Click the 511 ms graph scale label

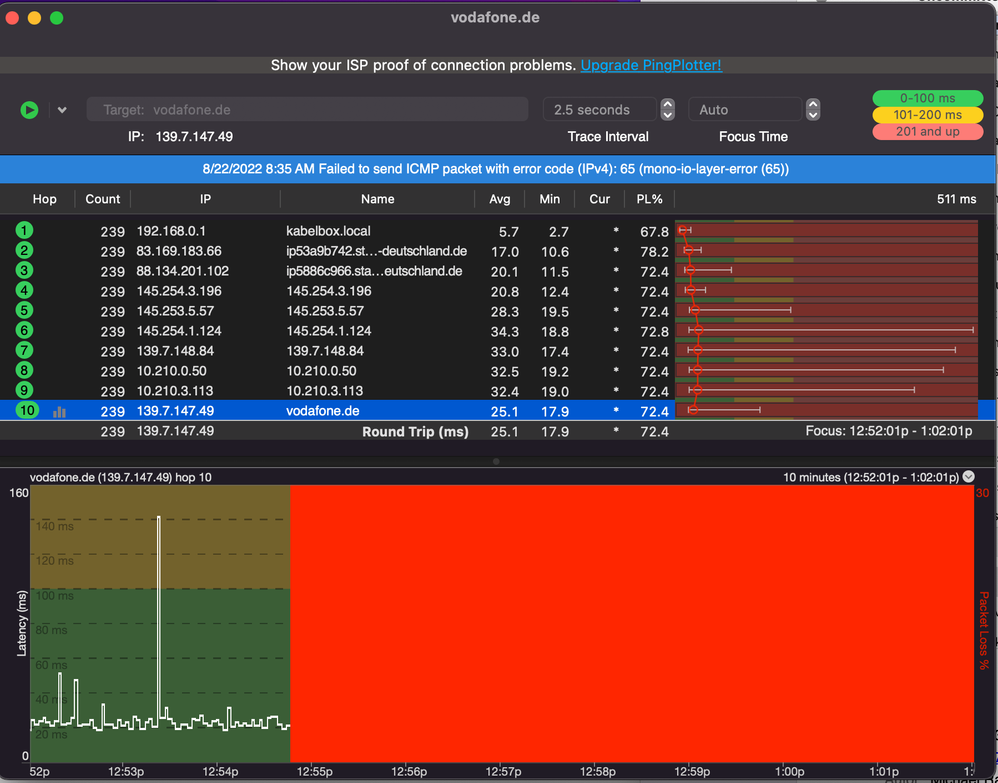pyautogui.click(x=956, y=199)
